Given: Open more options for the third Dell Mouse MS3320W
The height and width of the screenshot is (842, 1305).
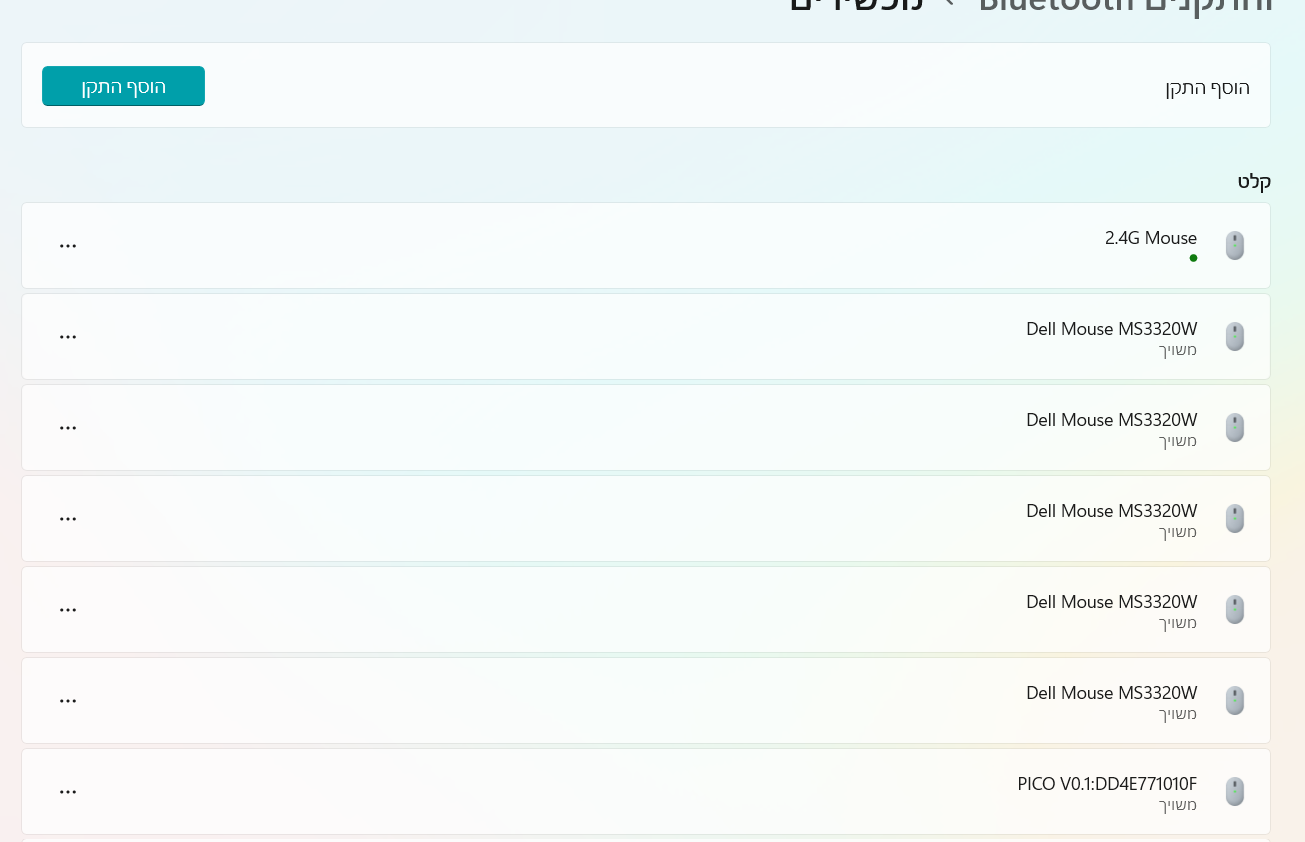Looking at the screenshot, I should coord(68,519).
